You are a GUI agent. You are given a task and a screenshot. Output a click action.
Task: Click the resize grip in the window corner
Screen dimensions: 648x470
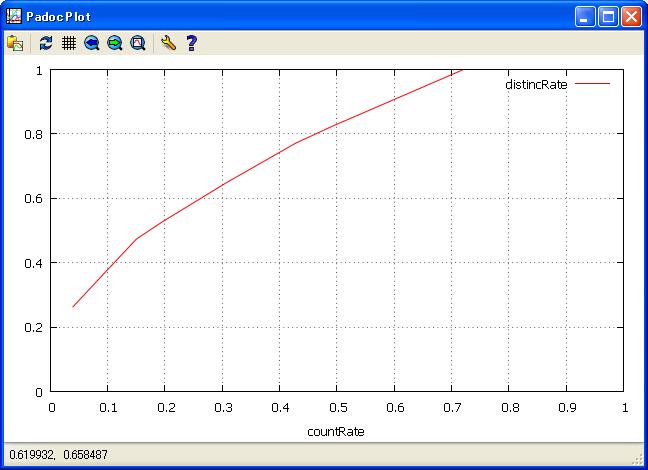[x=638, y=460]
